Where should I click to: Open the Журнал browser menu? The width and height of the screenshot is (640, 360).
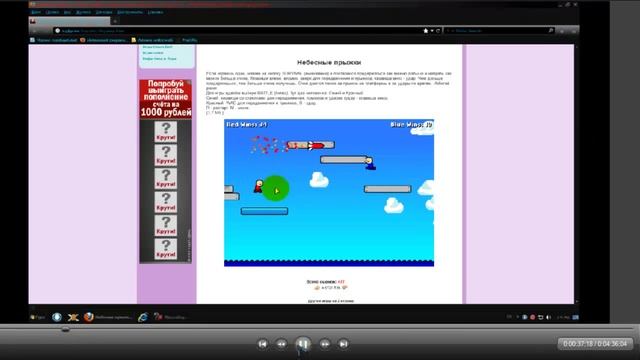pos(83,12)
